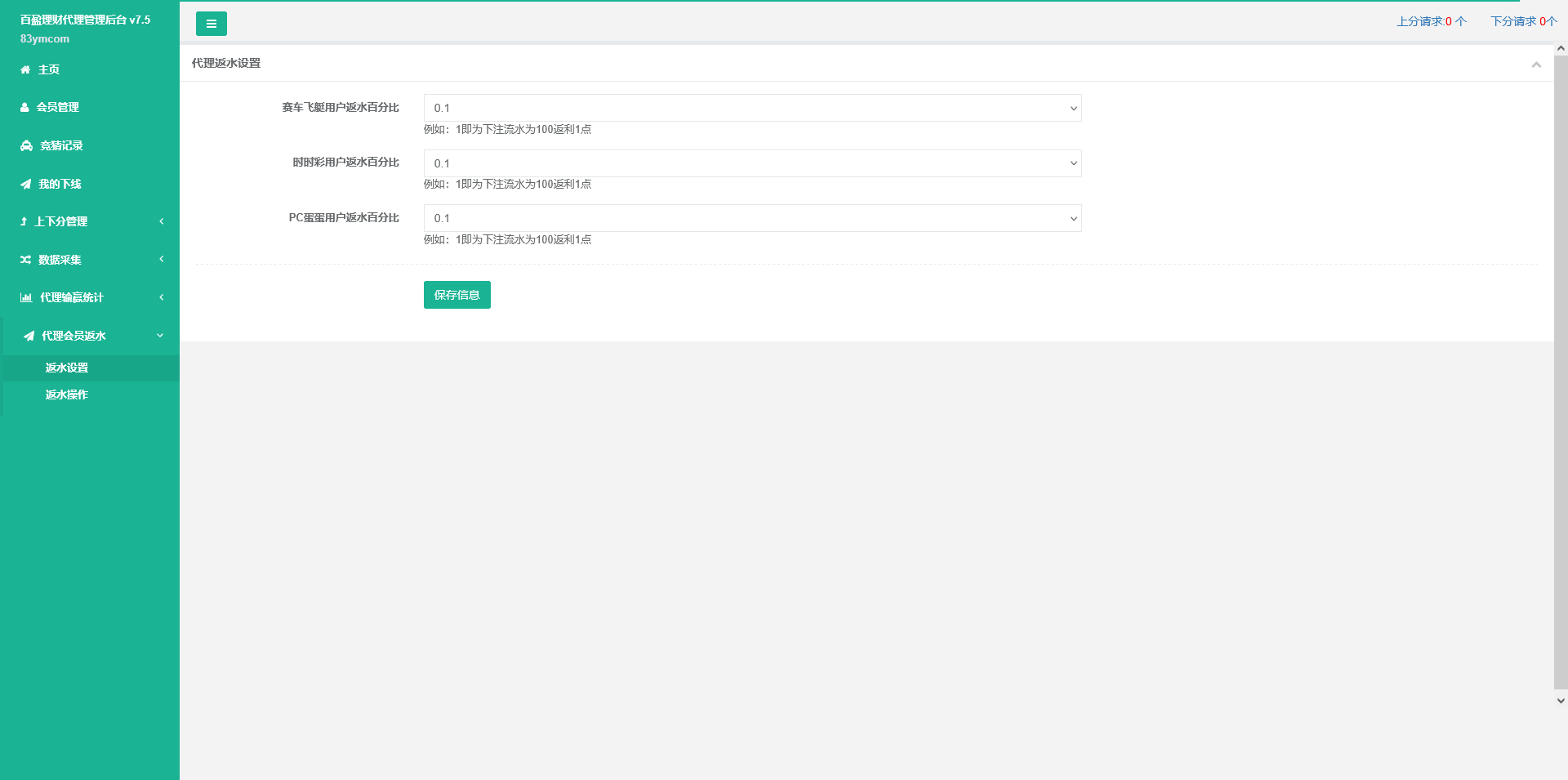Click the shuffle icon beside 数据采集

(25, 260)
